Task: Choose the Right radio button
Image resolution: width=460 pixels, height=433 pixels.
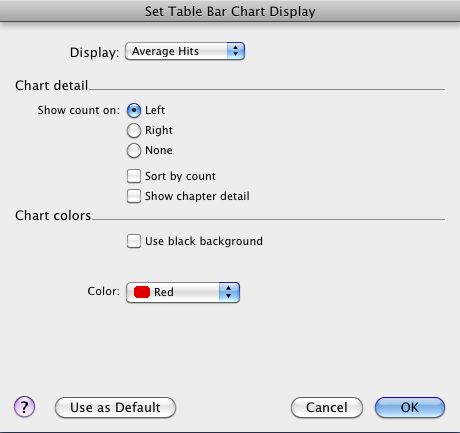Action: click(x=134, y=131)
